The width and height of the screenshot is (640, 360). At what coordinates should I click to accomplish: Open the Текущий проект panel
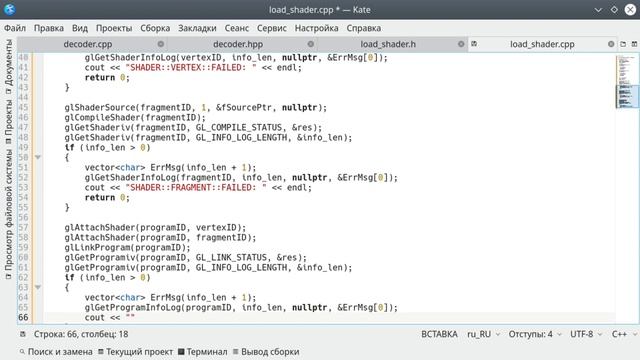click(x=136, y=352)
